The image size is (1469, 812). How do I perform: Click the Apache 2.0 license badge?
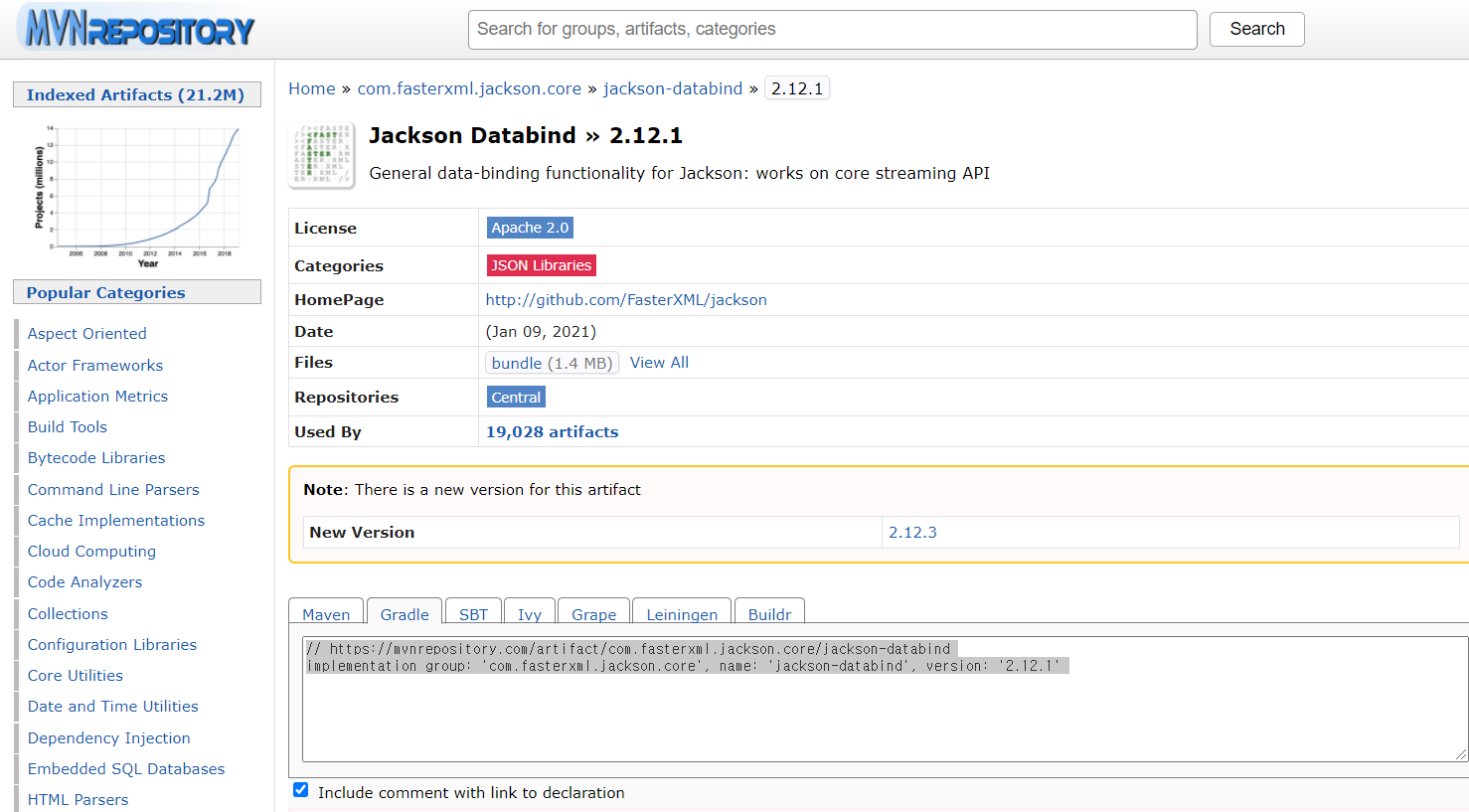(530, 228)
